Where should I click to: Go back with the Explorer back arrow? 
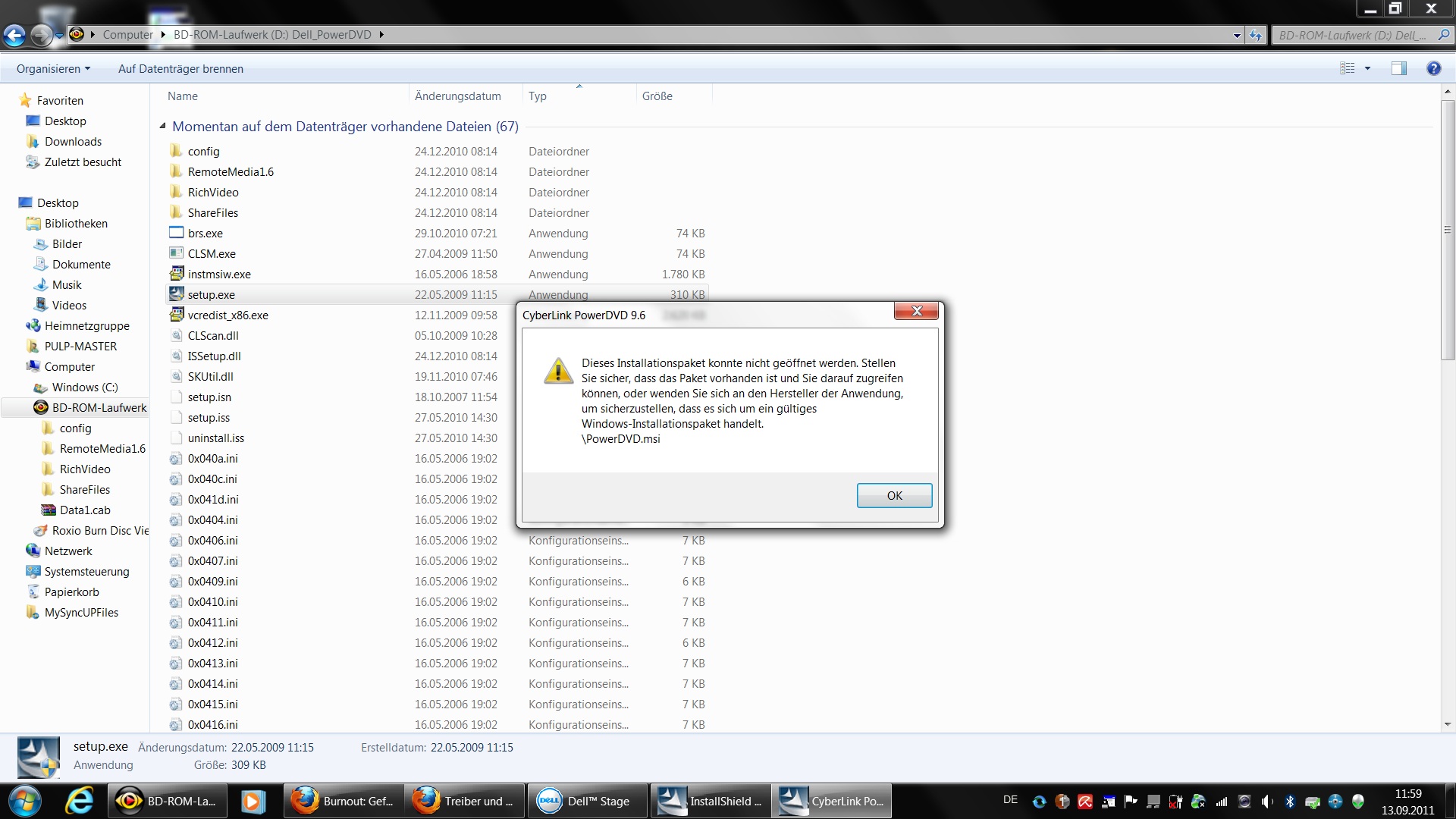14,34
